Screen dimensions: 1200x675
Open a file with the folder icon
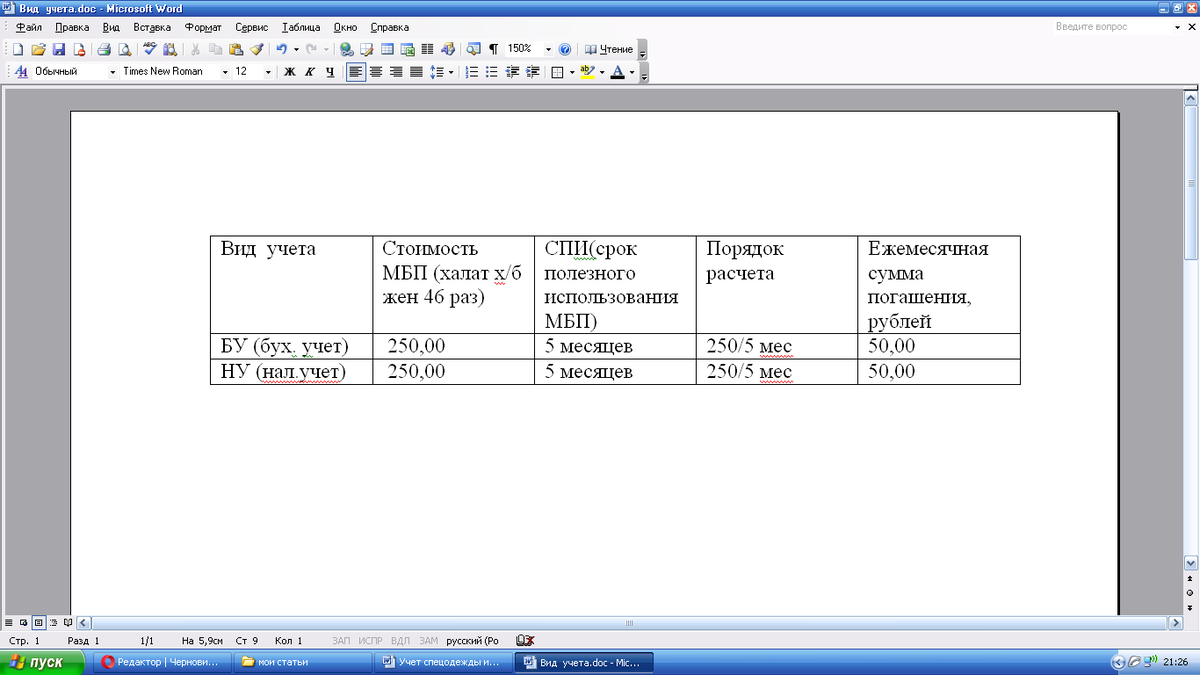click(x=38, y=49)
